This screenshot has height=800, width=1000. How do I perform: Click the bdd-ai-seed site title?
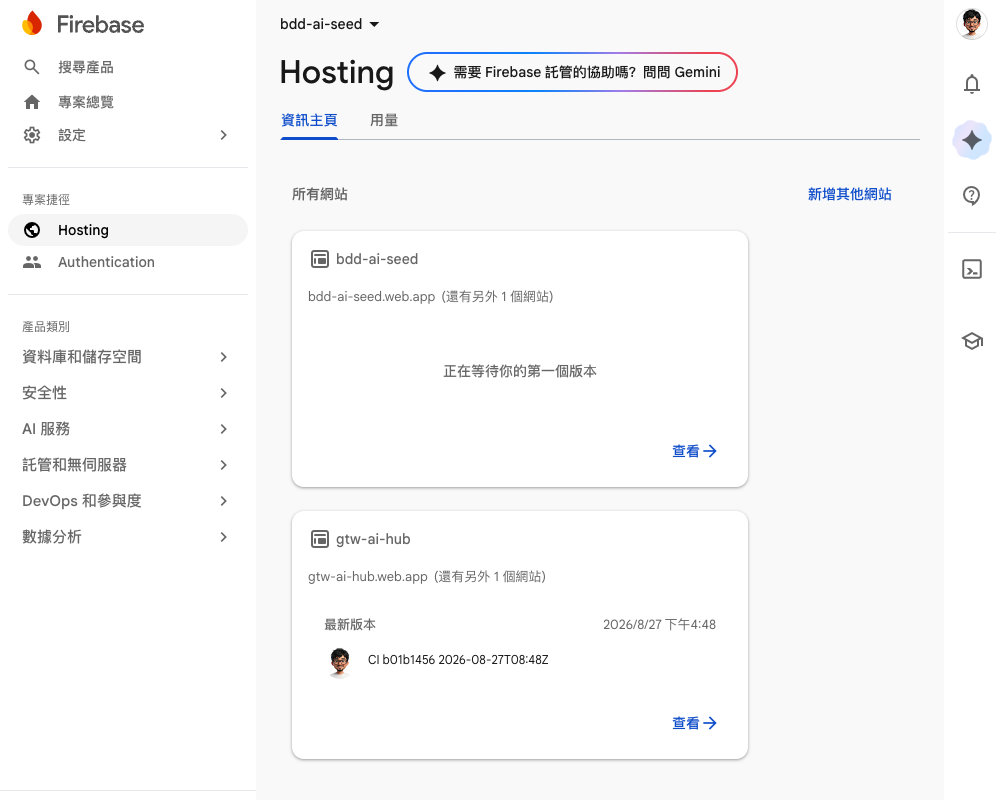pos(377,259)
